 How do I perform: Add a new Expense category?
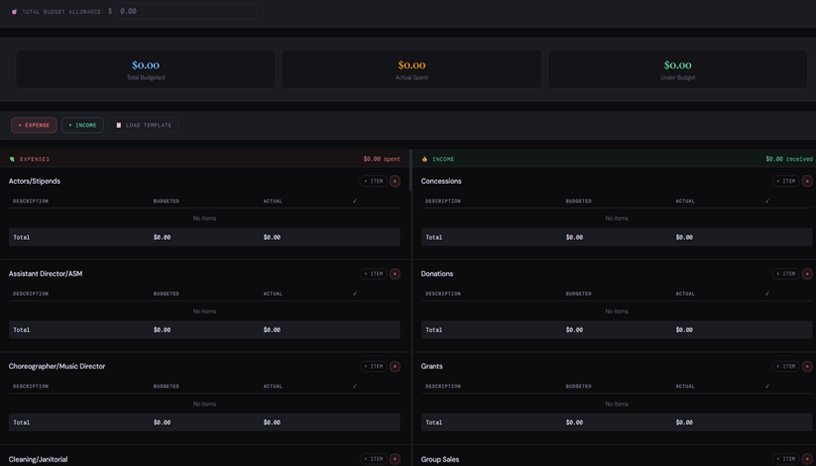pos(34,125)
